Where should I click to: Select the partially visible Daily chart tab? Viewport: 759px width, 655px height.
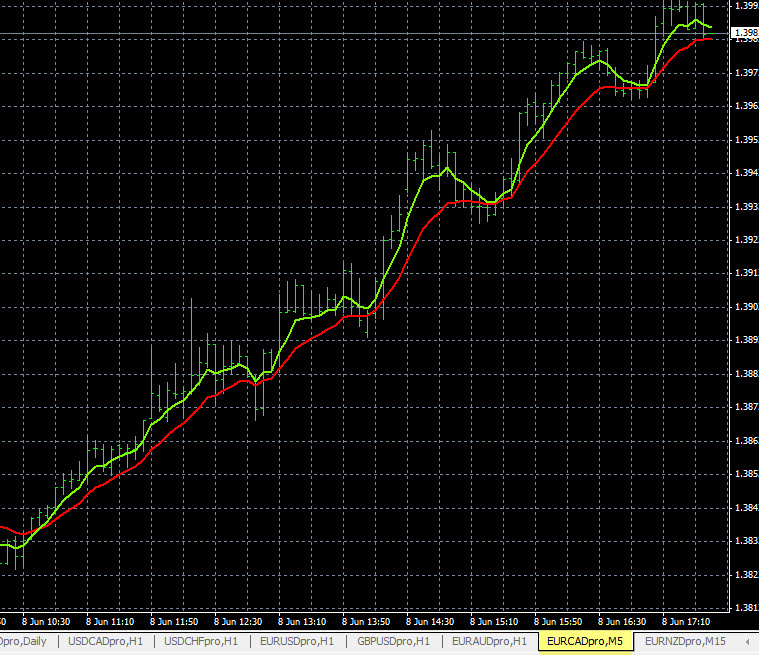[x=26, y=641]
